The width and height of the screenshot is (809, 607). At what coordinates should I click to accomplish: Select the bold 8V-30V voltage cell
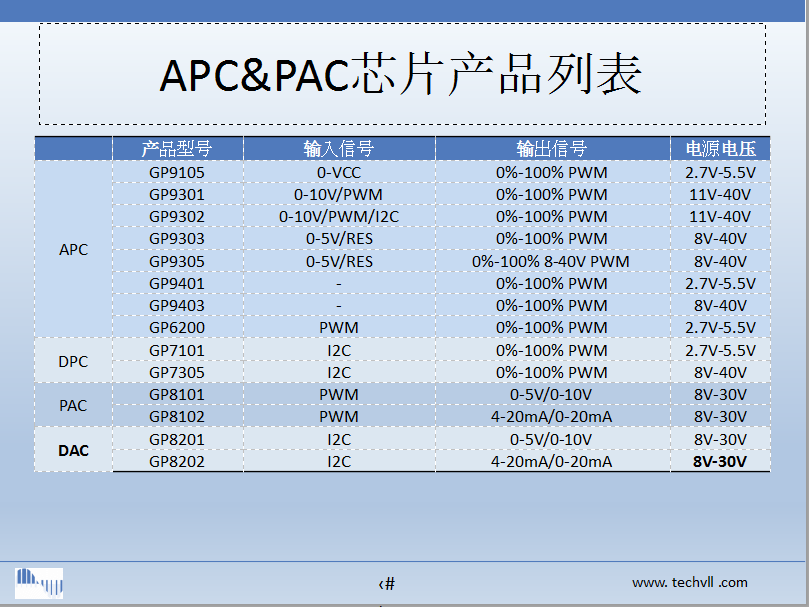click(x=720, y=461)
